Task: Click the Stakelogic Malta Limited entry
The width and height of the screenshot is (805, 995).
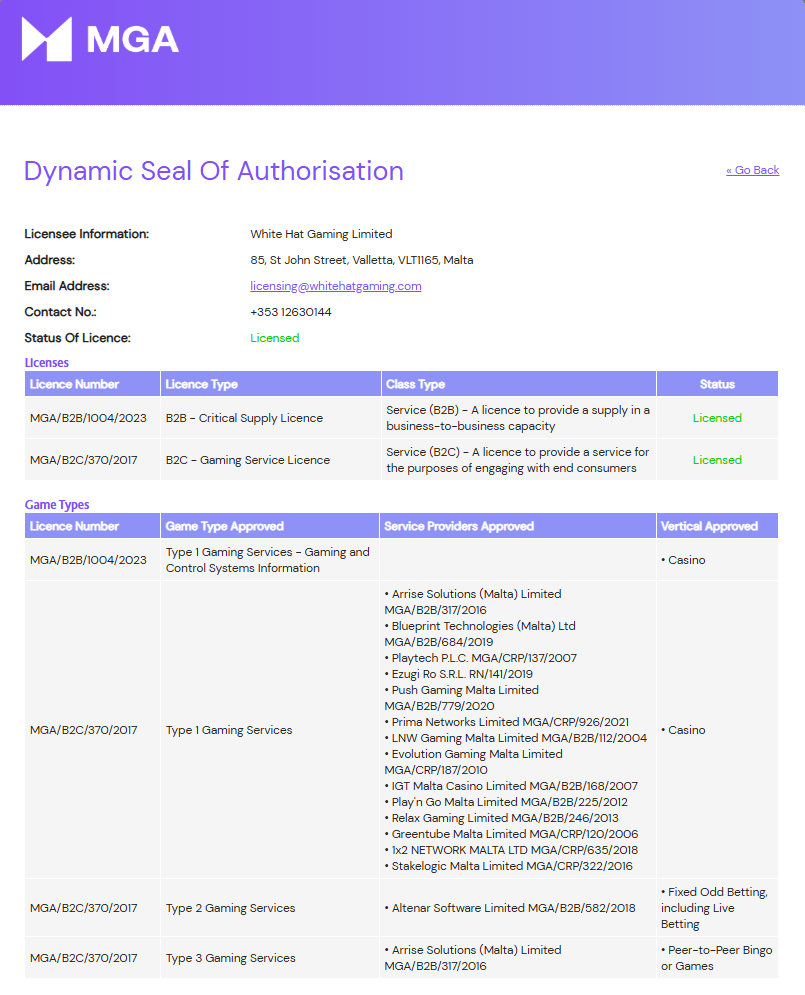Action: (x=509, y=866)
